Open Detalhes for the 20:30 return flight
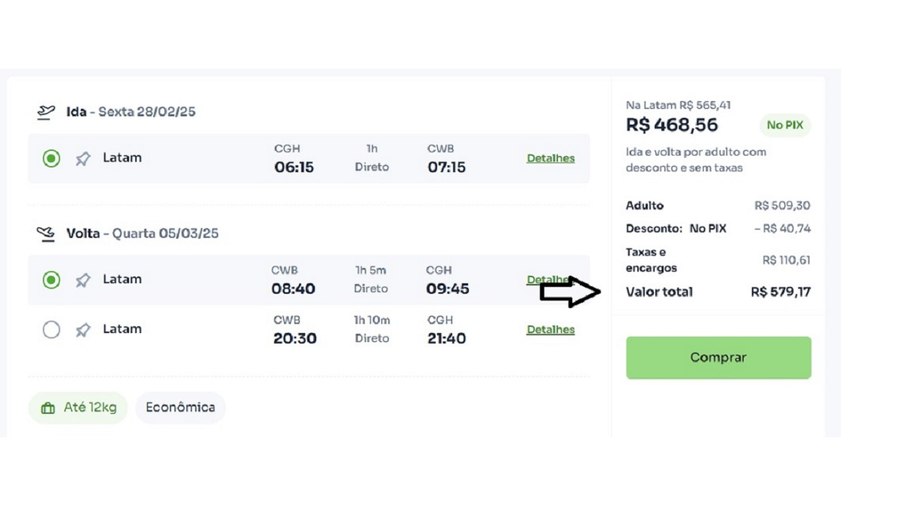 coord(550,329)
